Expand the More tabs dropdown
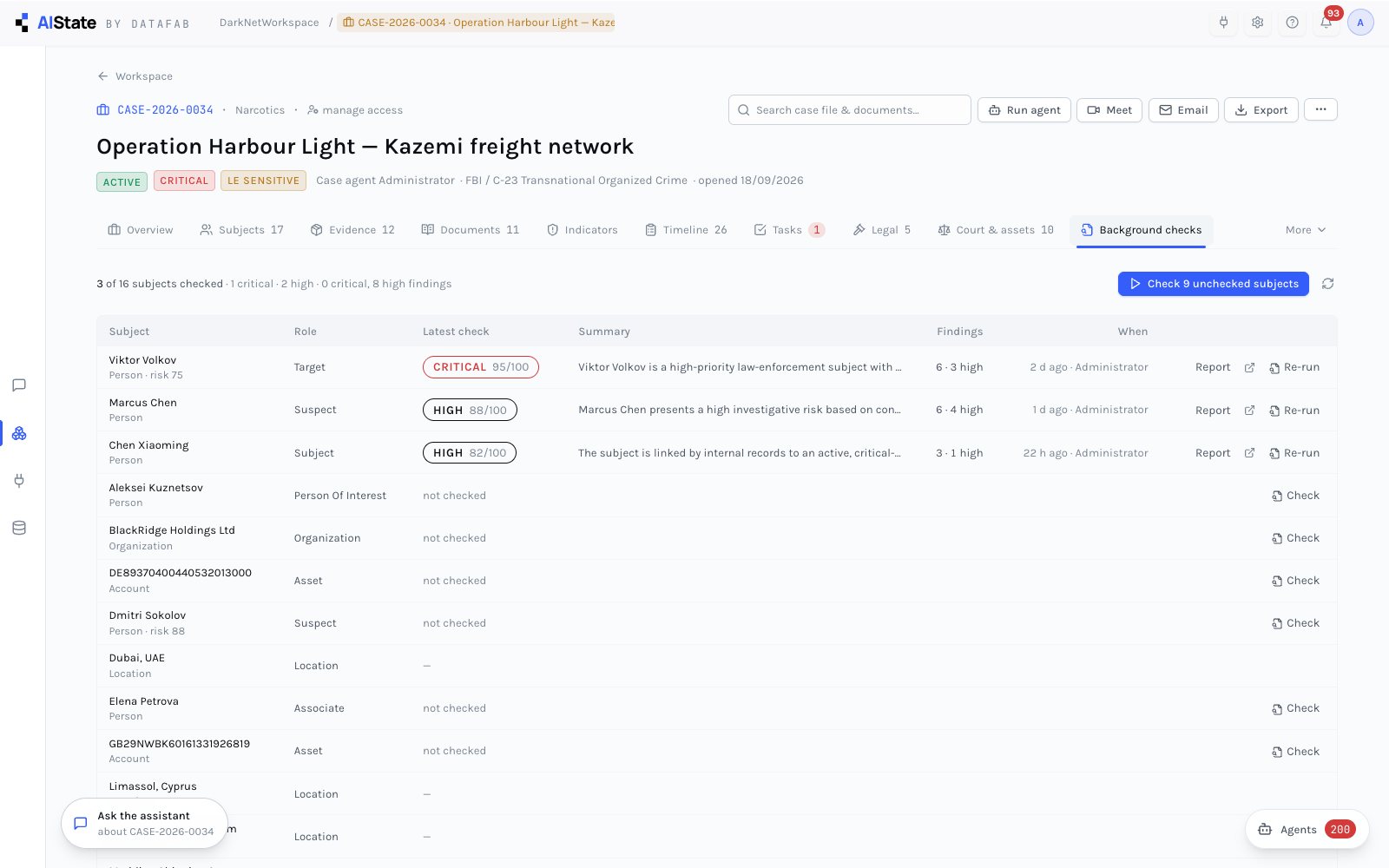Screen dimensions: 1389x868 pyautogui.click(x=1306, y=230)
